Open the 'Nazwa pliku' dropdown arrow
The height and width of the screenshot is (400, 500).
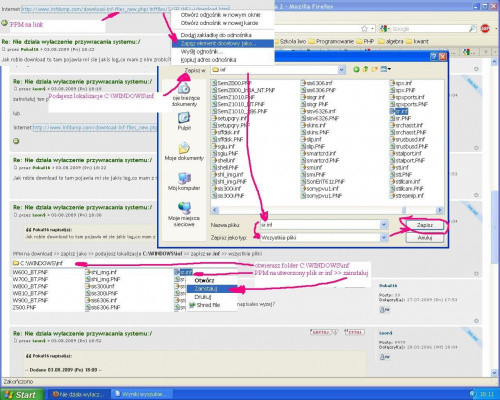click(x=384, y=225)
